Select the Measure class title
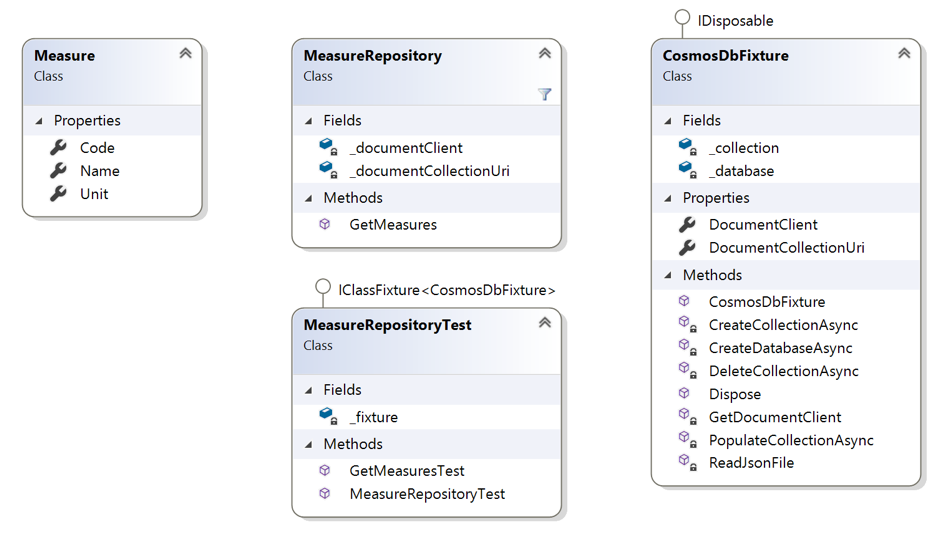The width and height of the screenshot is (940, 539). [x=64, y=56]
